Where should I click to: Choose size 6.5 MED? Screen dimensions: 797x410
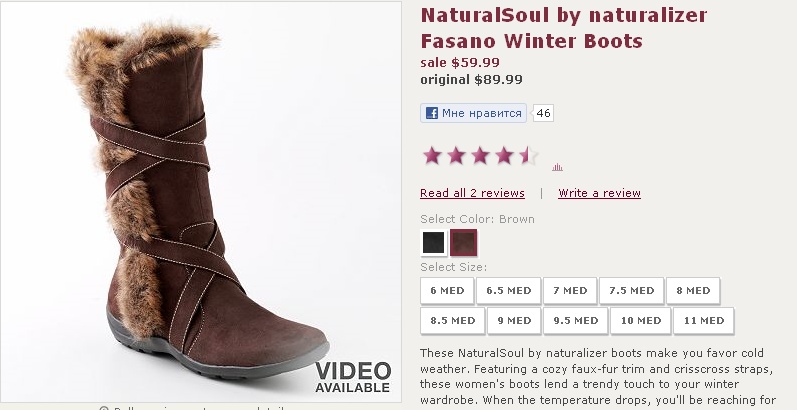pyautogui.click(x=508, y=291)
